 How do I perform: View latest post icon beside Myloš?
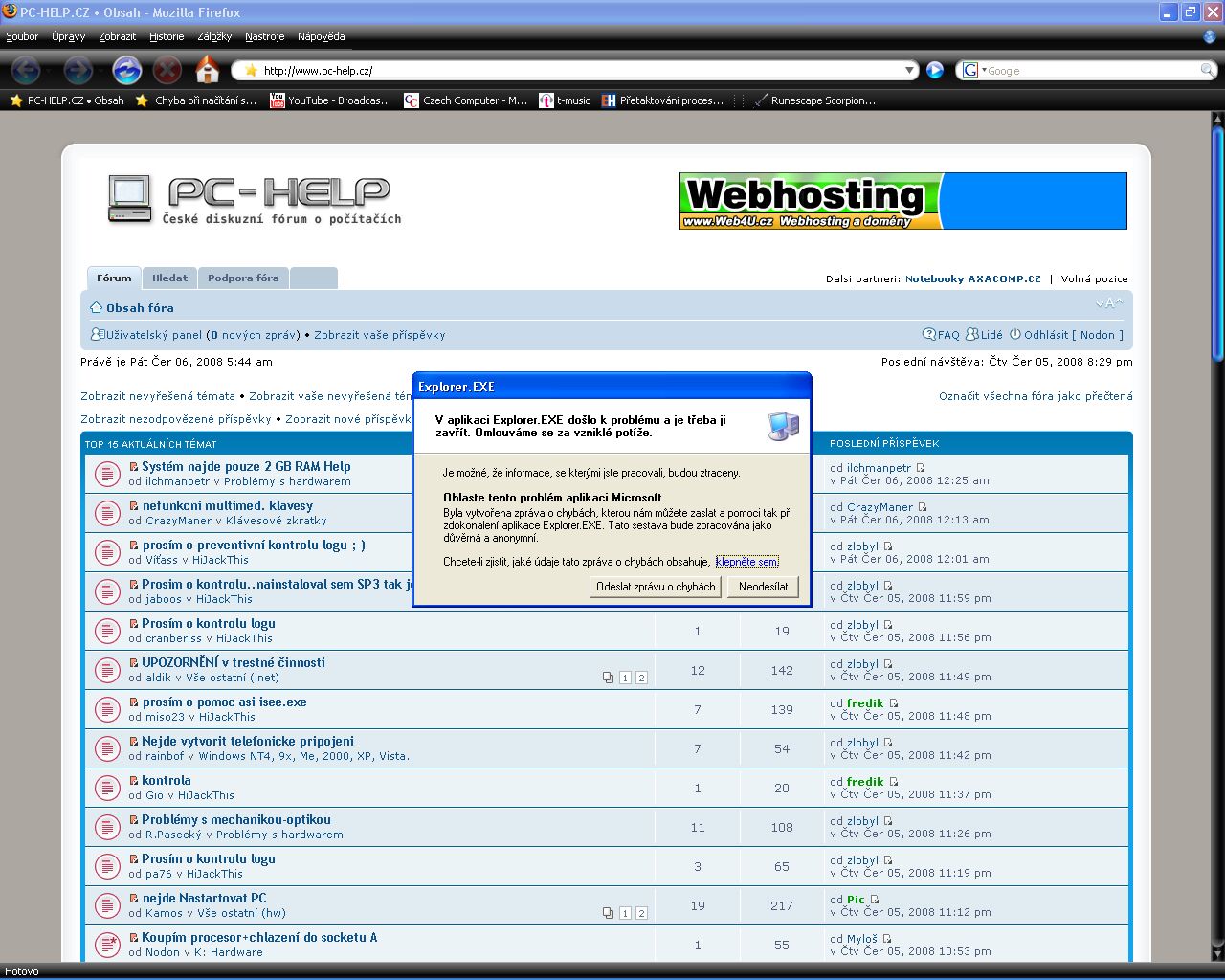[887, 939]
